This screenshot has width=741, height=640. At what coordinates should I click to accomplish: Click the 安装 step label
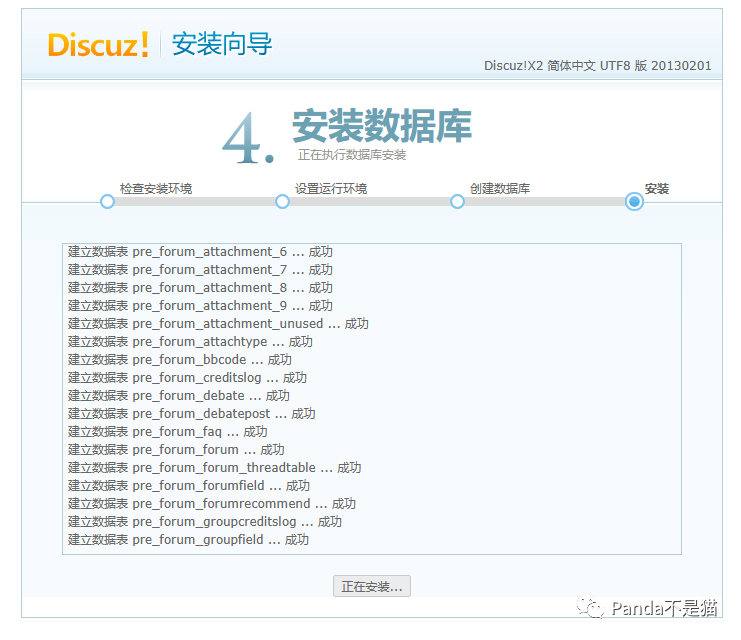657,189
